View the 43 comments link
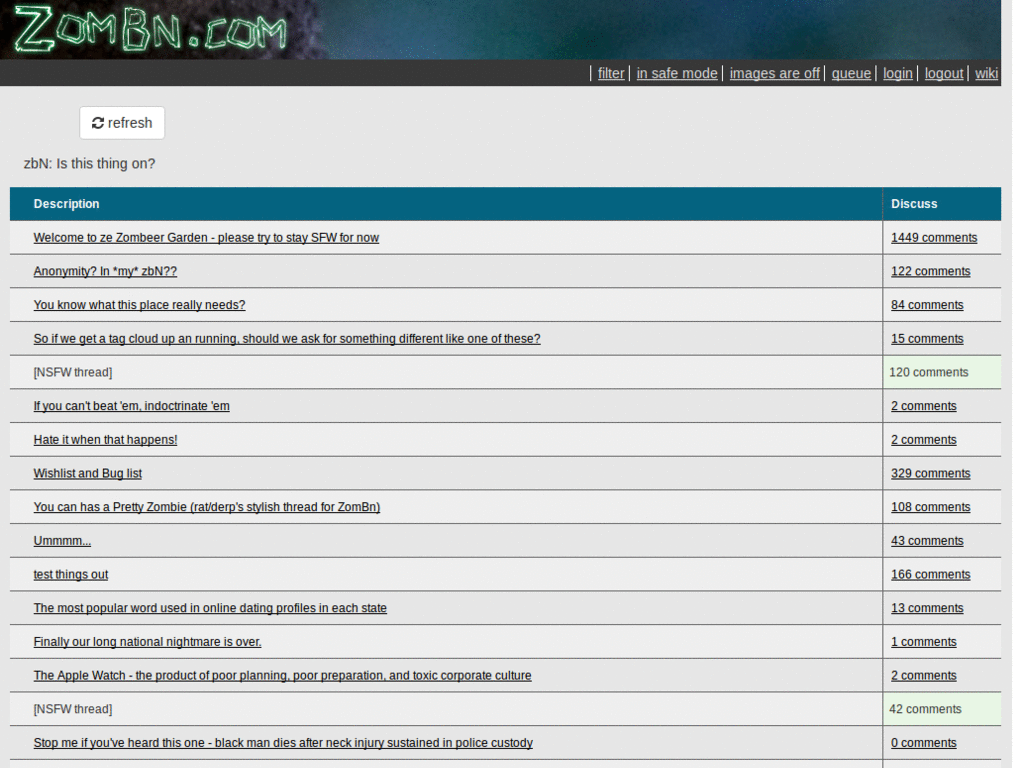 [927, 541]
